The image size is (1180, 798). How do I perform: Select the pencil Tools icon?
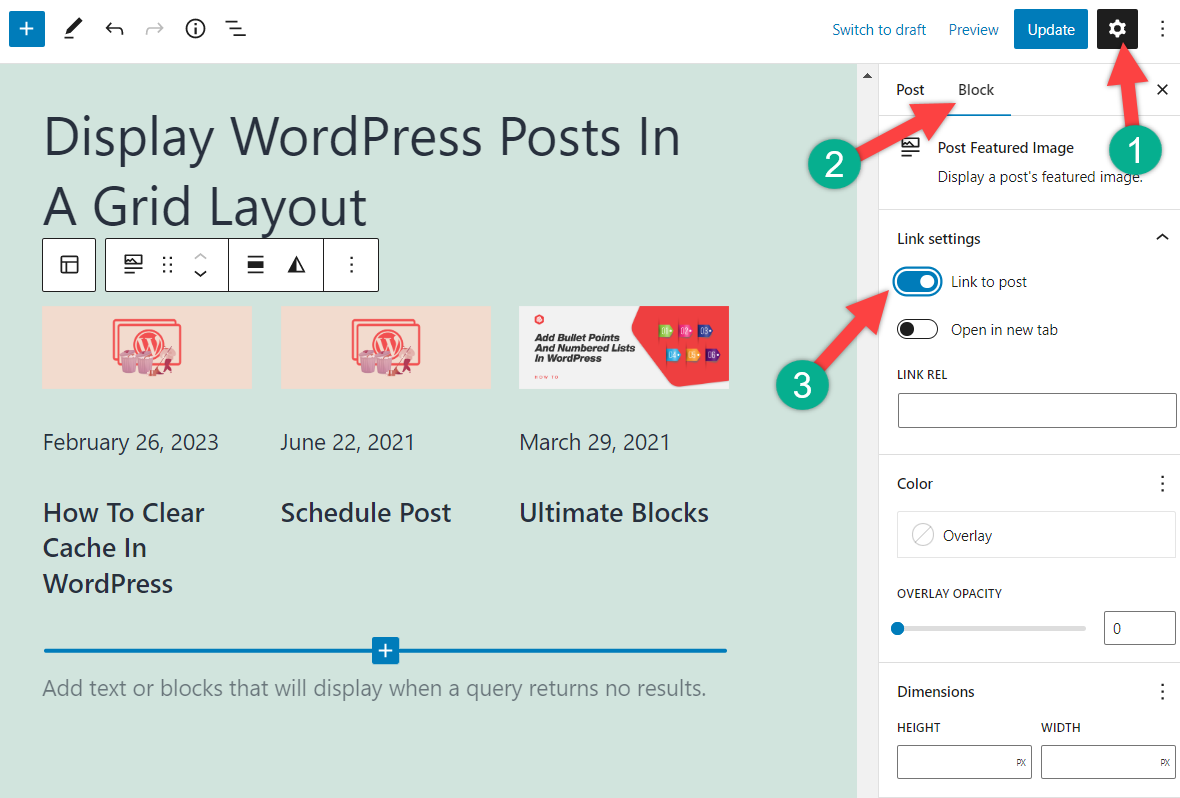72,28
